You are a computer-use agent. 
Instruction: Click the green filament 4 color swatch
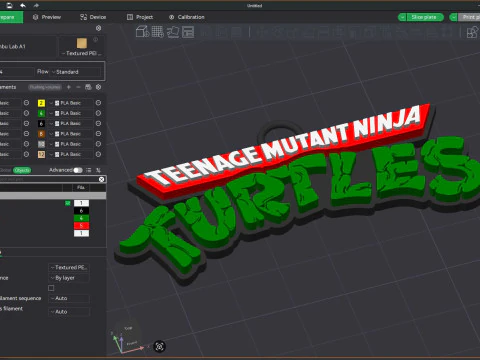tap(41, 113)
